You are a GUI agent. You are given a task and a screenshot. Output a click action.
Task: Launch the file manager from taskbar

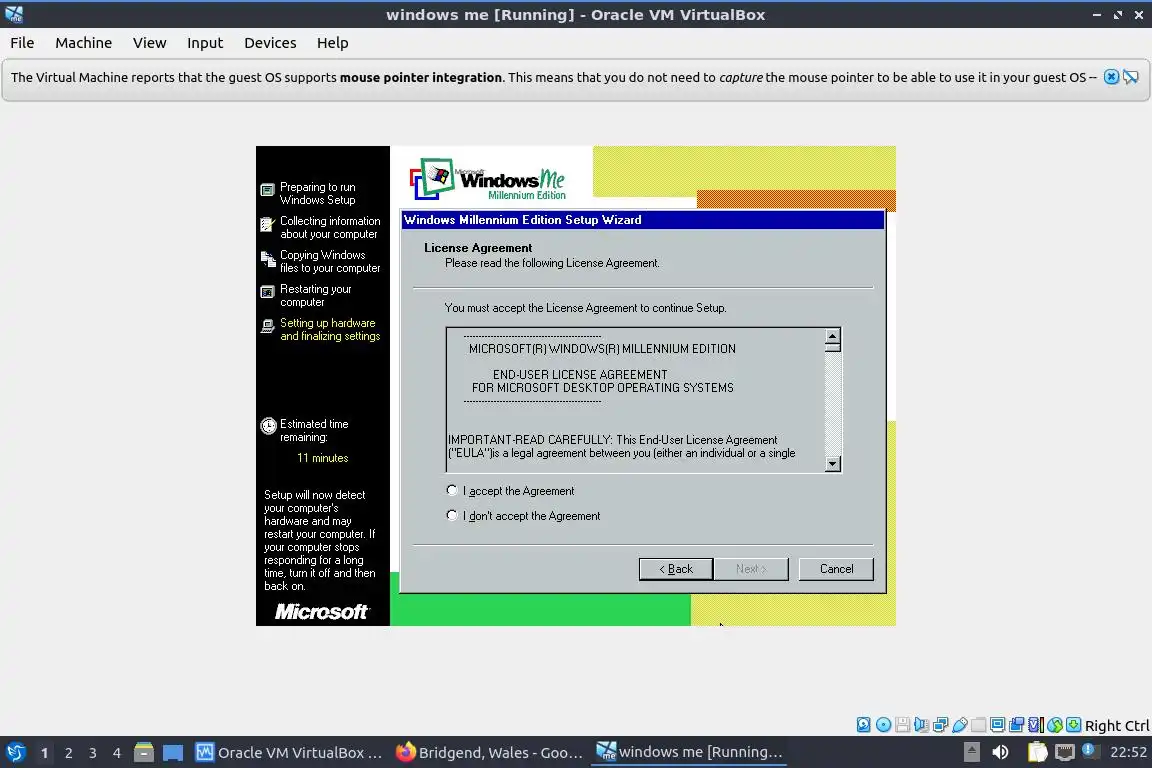[143, 752]
